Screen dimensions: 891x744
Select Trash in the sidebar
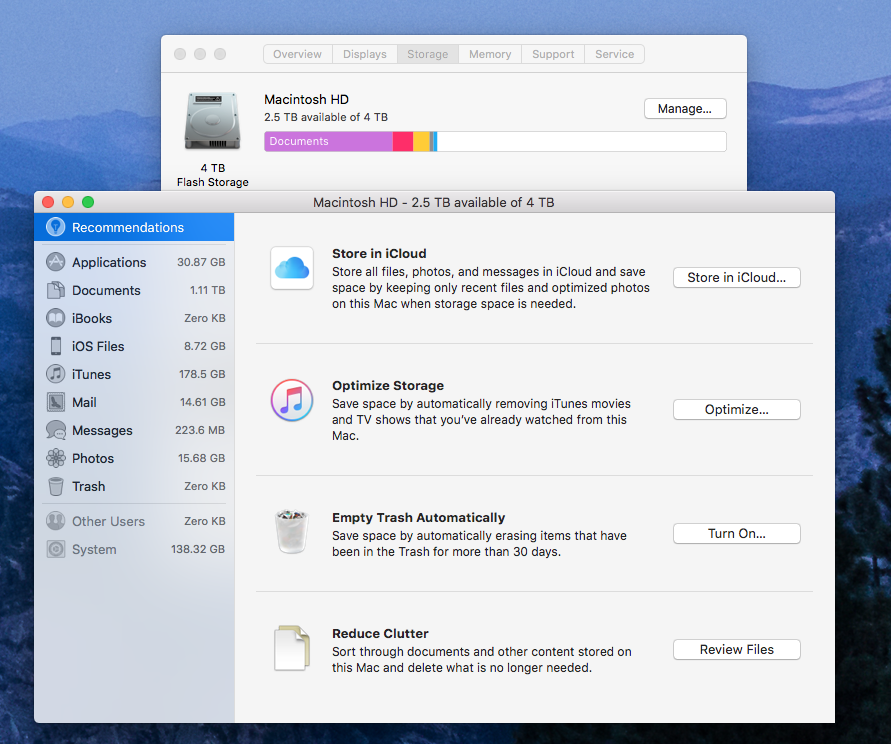135,486
